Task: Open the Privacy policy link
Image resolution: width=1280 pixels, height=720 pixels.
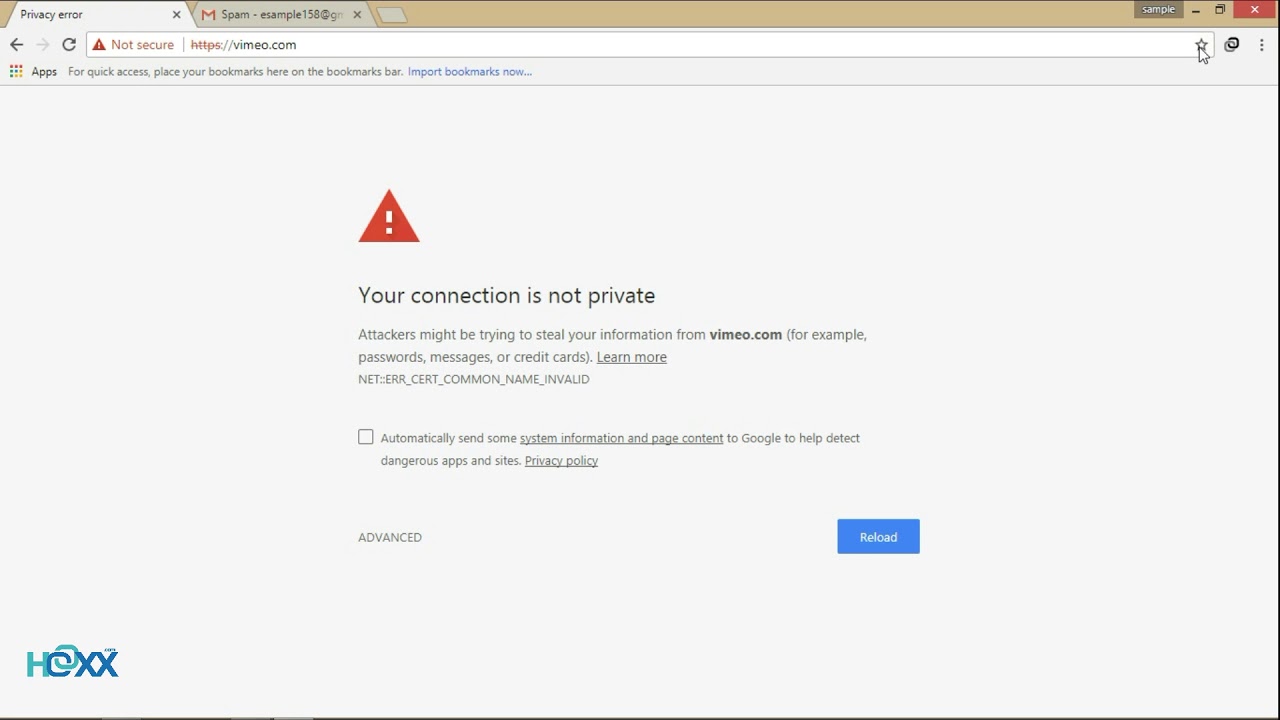Action: 561,461
